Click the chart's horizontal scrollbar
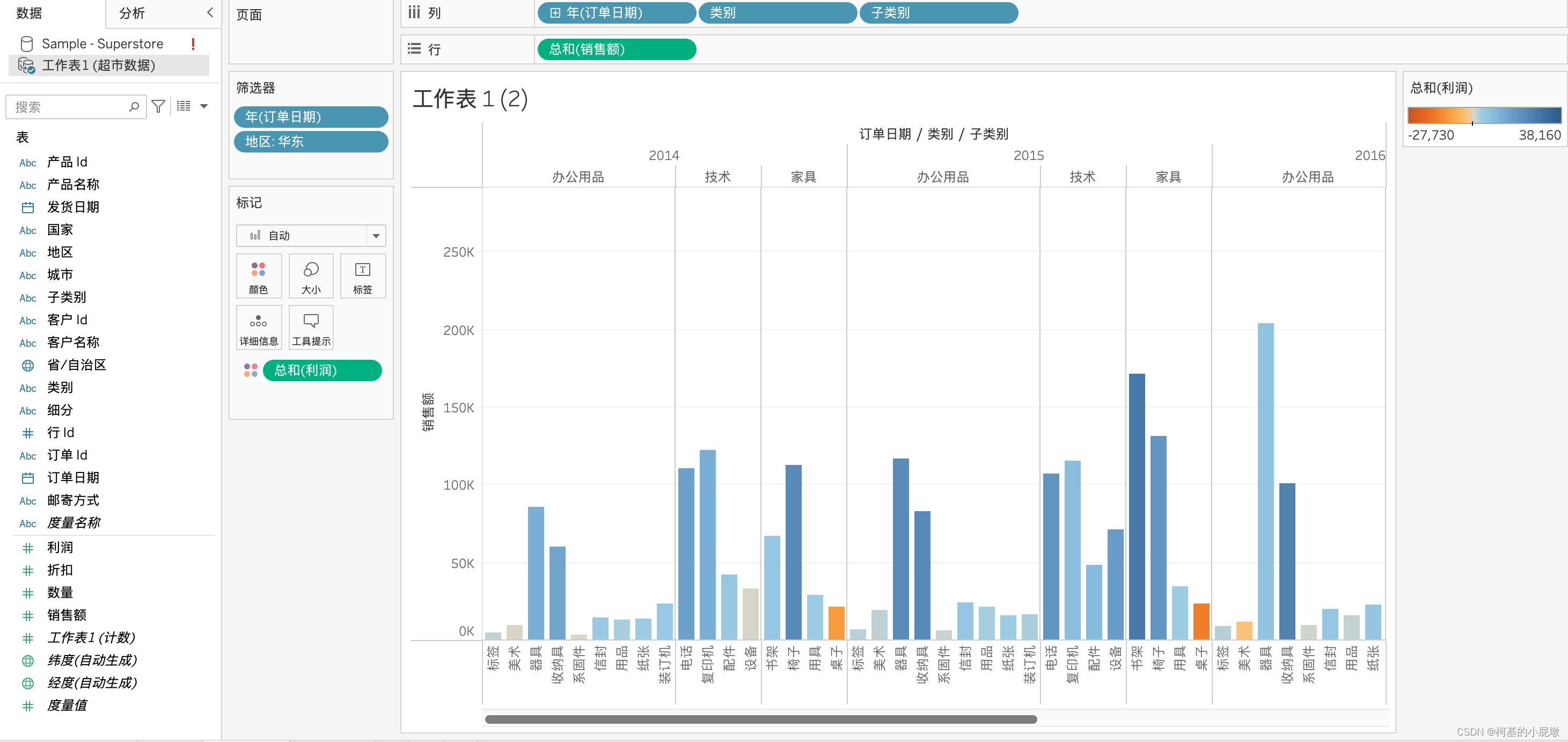 click(760, 719)
